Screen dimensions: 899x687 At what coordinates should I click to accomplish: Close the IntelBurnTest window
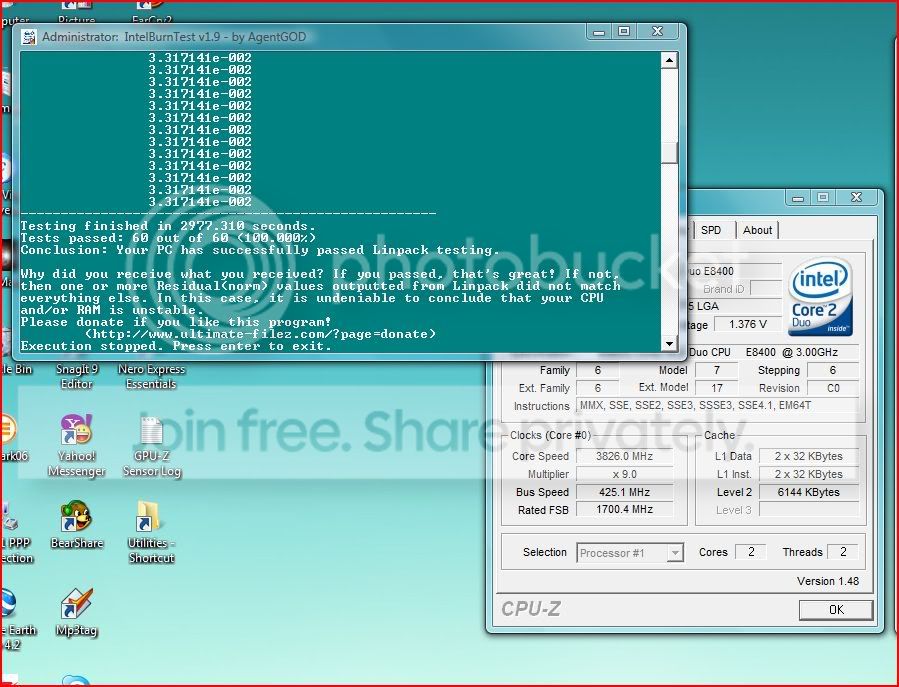click(x=657, y=32)
